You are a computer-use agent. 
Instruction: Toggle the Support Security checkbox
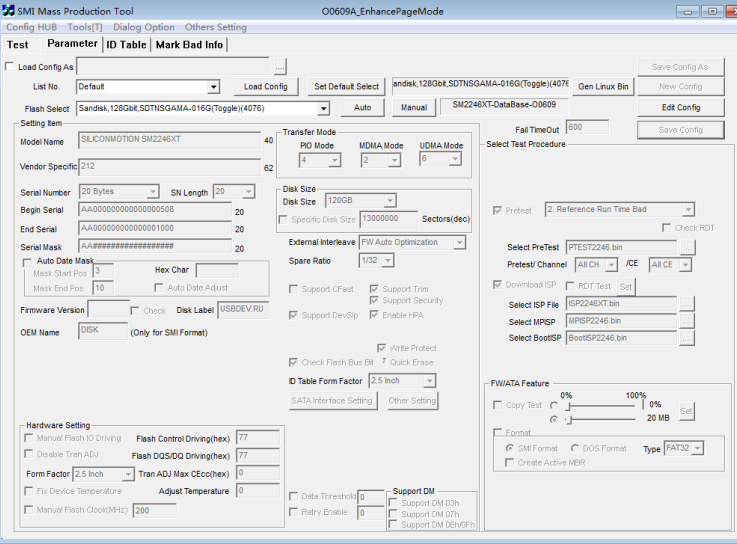(374, 300)
